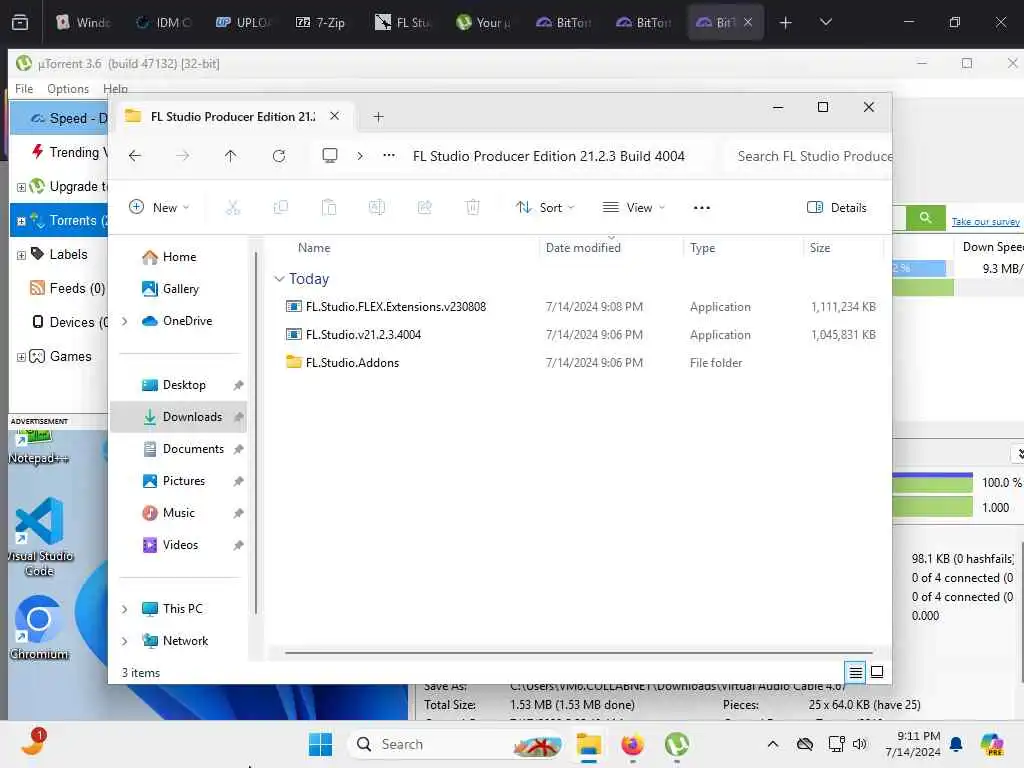Screen dimensions: 1024x768
Task: Click the horizontal scrollbar in file list
Action: pyautogui.click(x=579, y=652)
